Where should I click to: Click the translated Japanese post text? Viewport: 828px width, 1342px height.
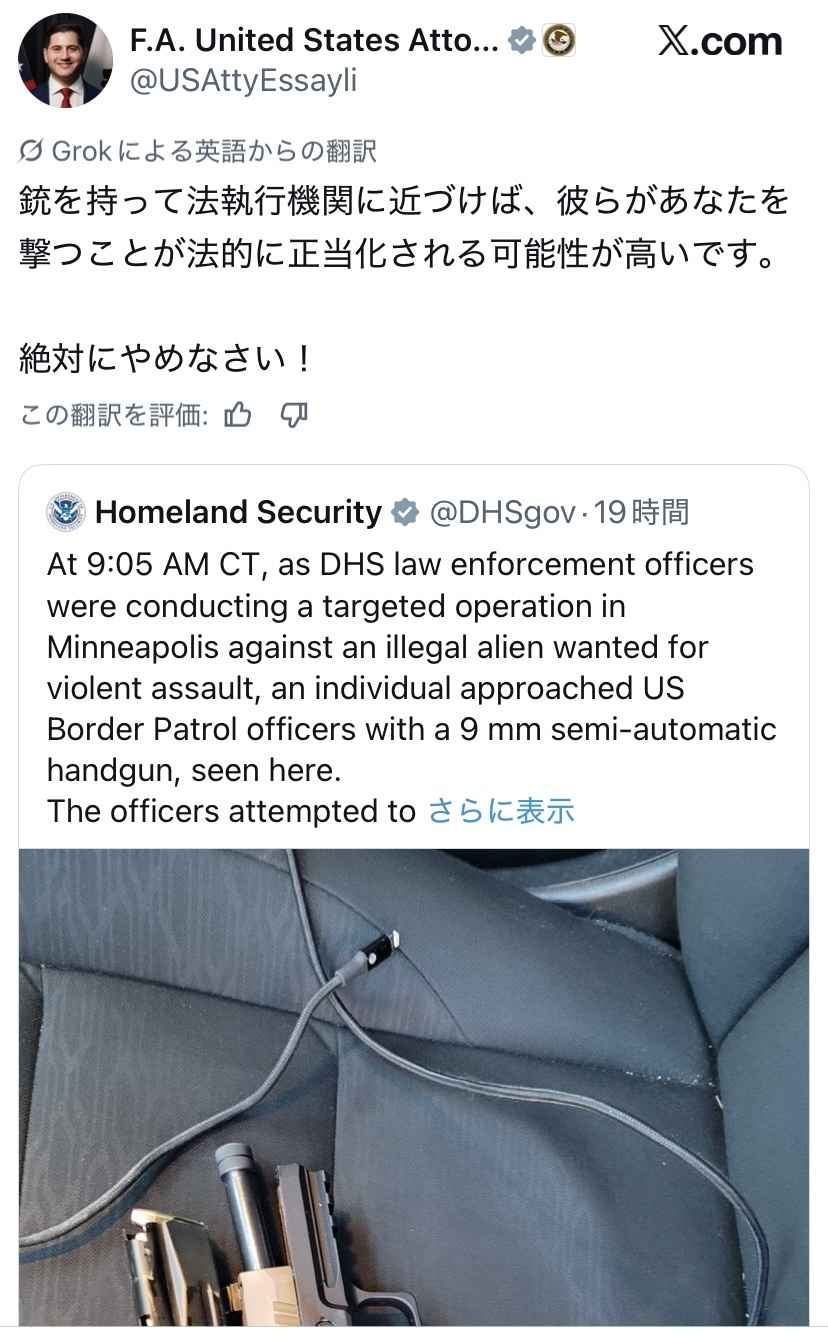[405, 278]
